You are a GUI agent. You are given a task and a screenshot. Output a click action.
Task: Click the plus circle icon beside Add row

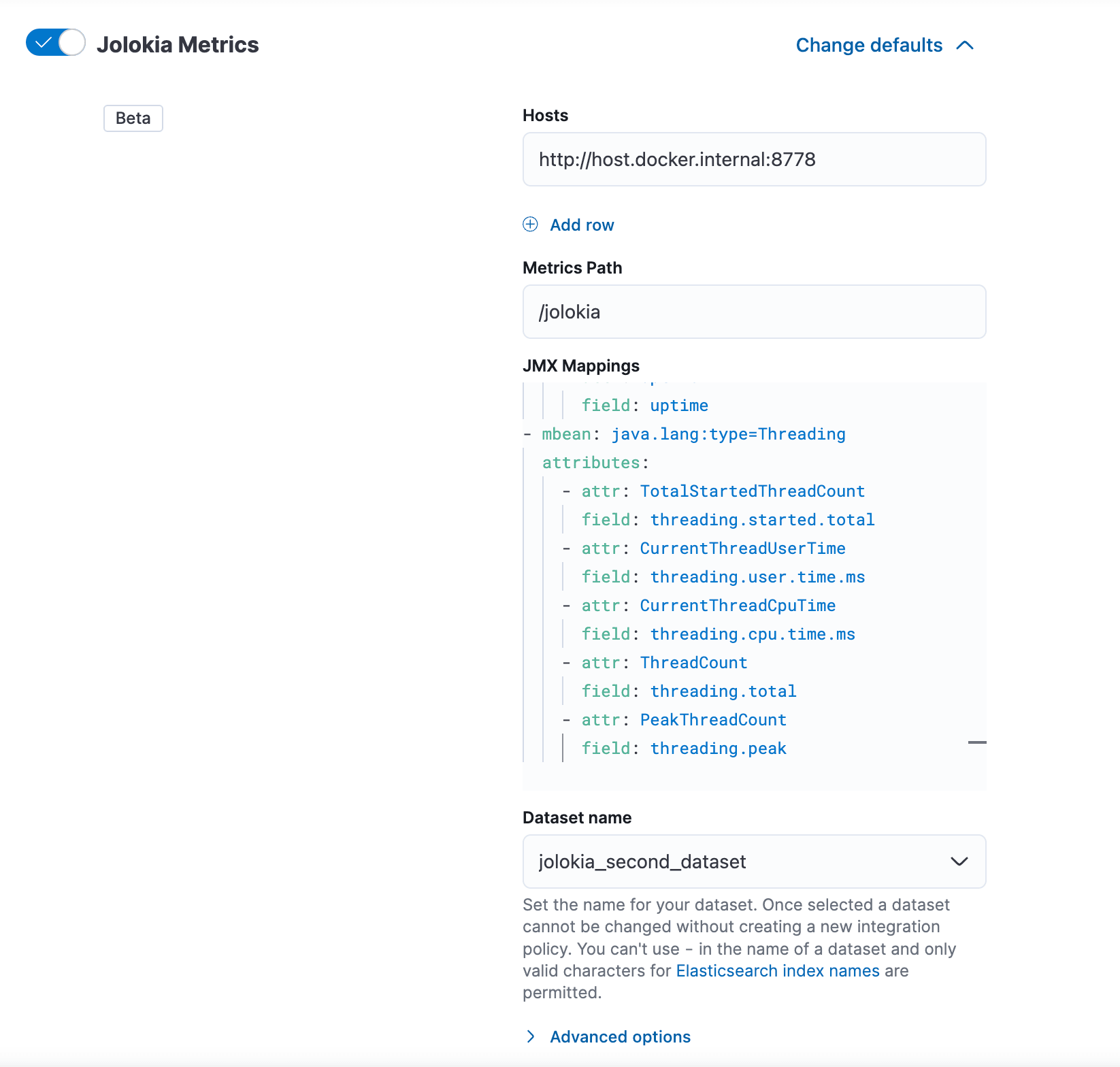coord(530,225)
